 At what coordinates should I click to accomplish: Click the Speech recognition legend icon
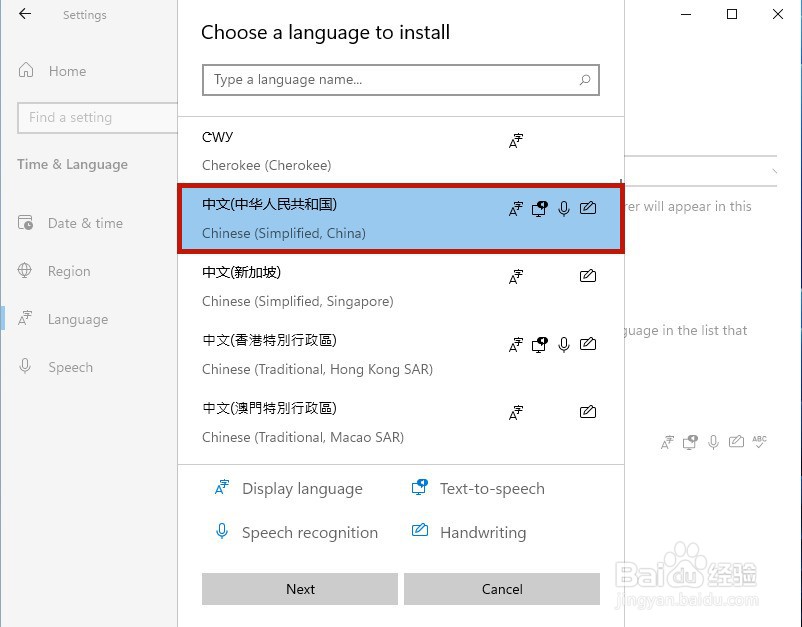(222, 531)
